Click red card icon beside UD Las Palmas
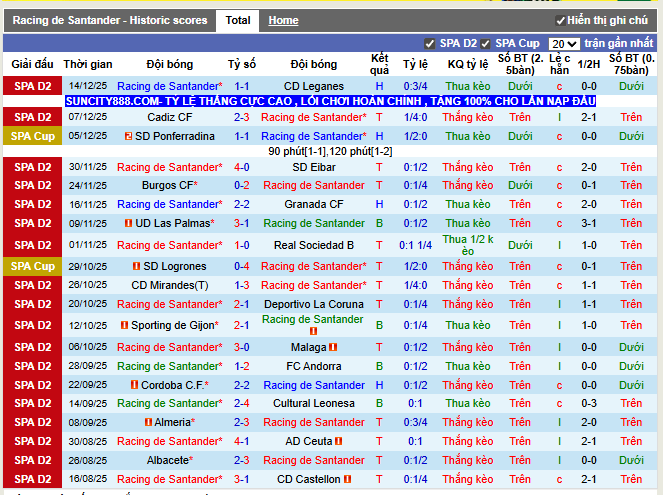The height and width of the screenshot is (495, 663). (x=129, y=223)
